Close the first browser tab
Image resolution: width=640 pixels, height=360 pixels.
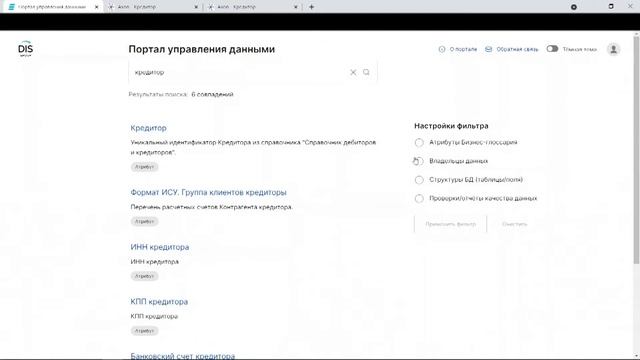(x=96, y=7)
